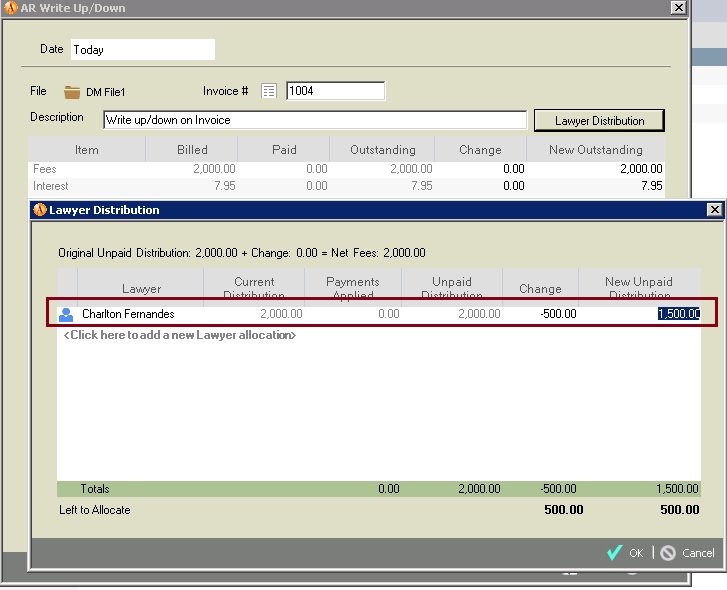
Task: Click the Interest New Outstanding 7.95 value
Action: (651, 186)
